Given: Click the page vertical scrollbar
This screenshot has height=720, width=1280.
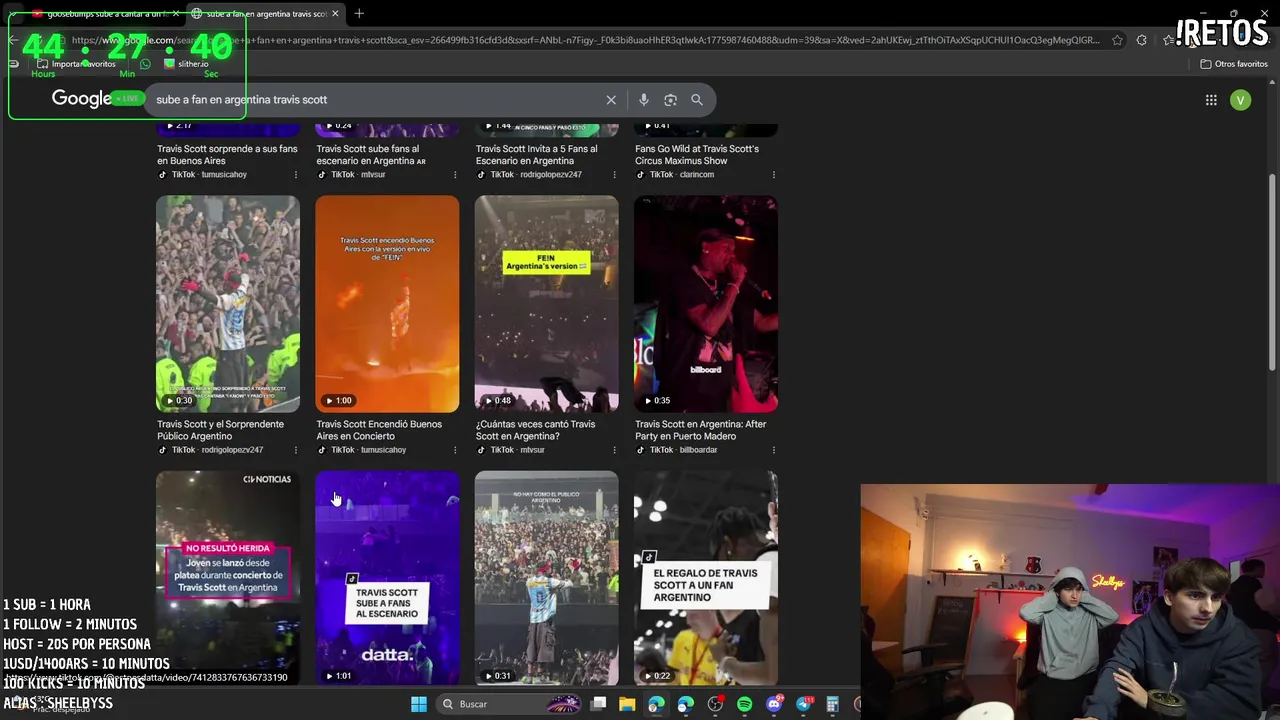Looking at the screenshot, I should pyautogui.click(x=1272, y=270).
